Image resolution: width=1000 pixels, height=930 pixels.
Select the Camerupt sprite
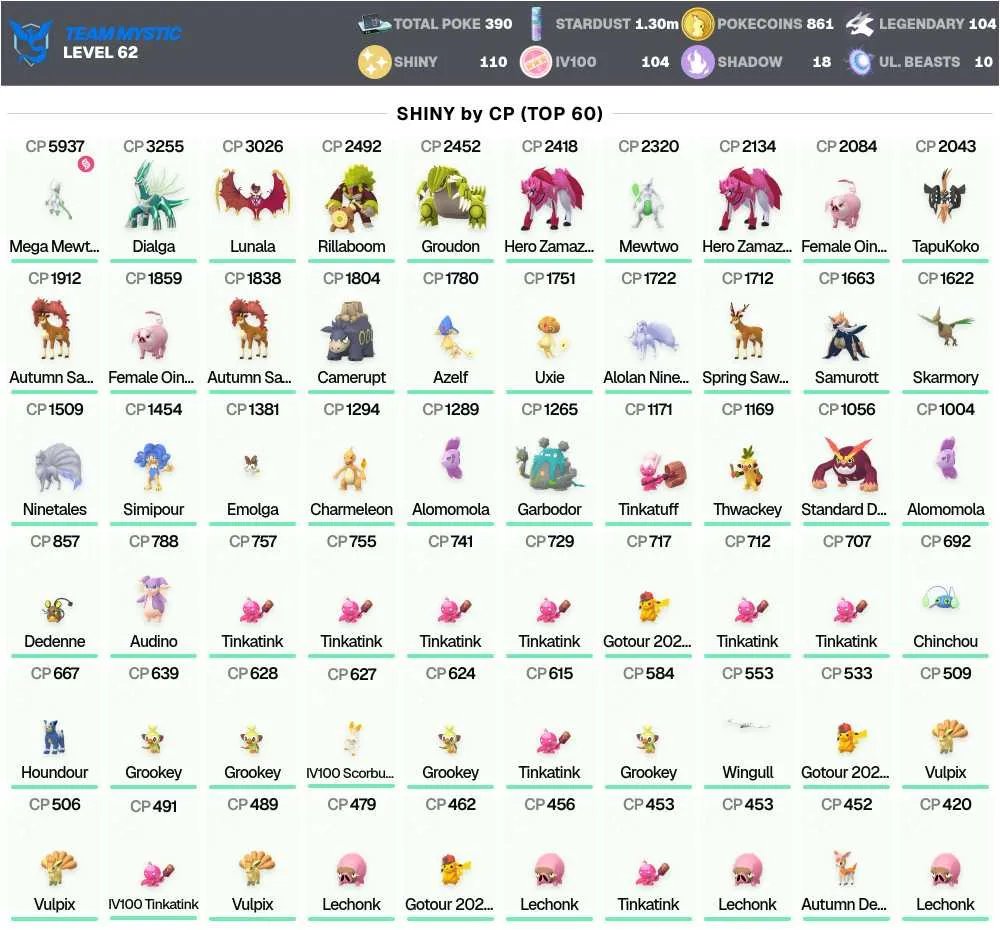pos(351,332)
